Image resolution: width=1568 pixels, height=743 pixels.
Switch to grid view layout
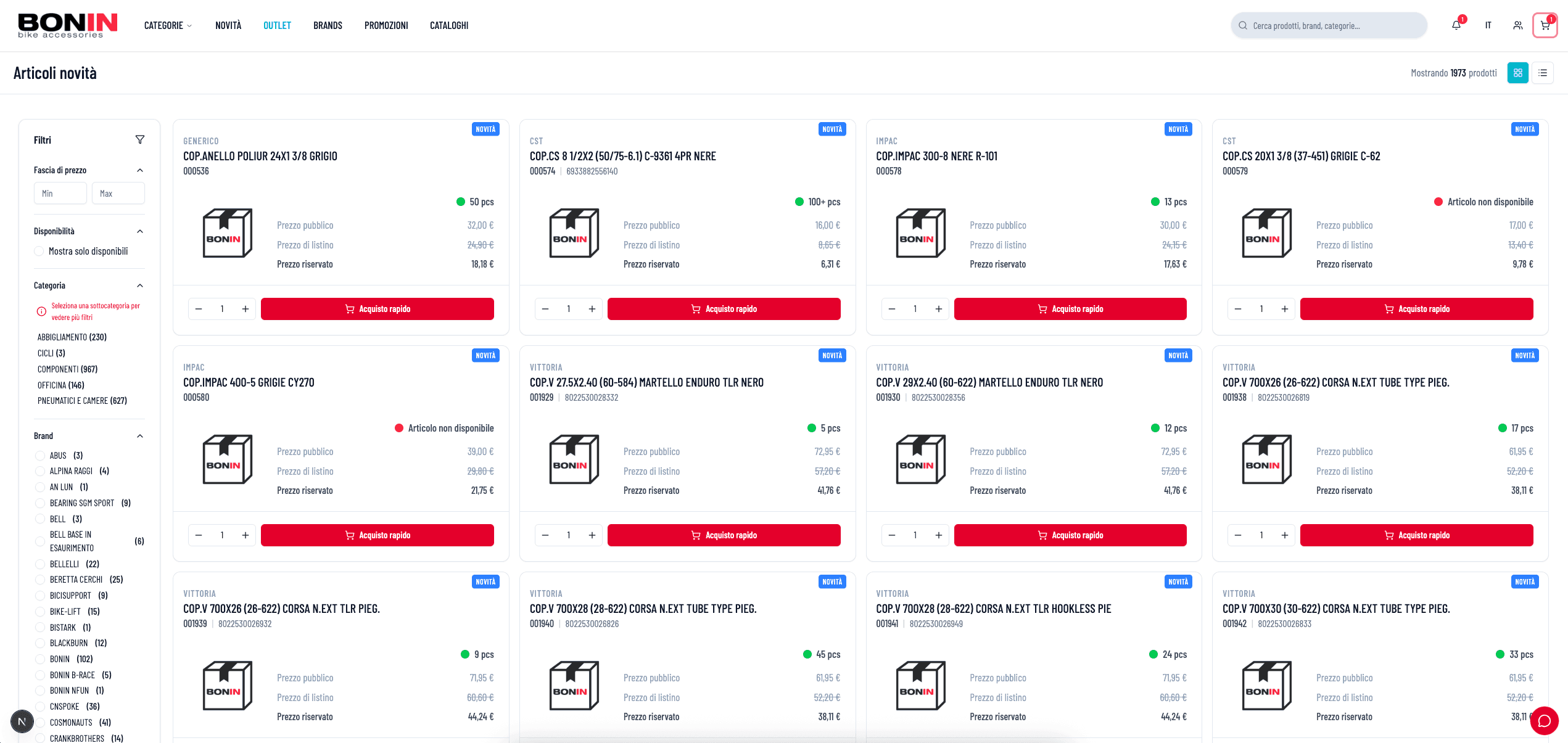coord(1517,73)
